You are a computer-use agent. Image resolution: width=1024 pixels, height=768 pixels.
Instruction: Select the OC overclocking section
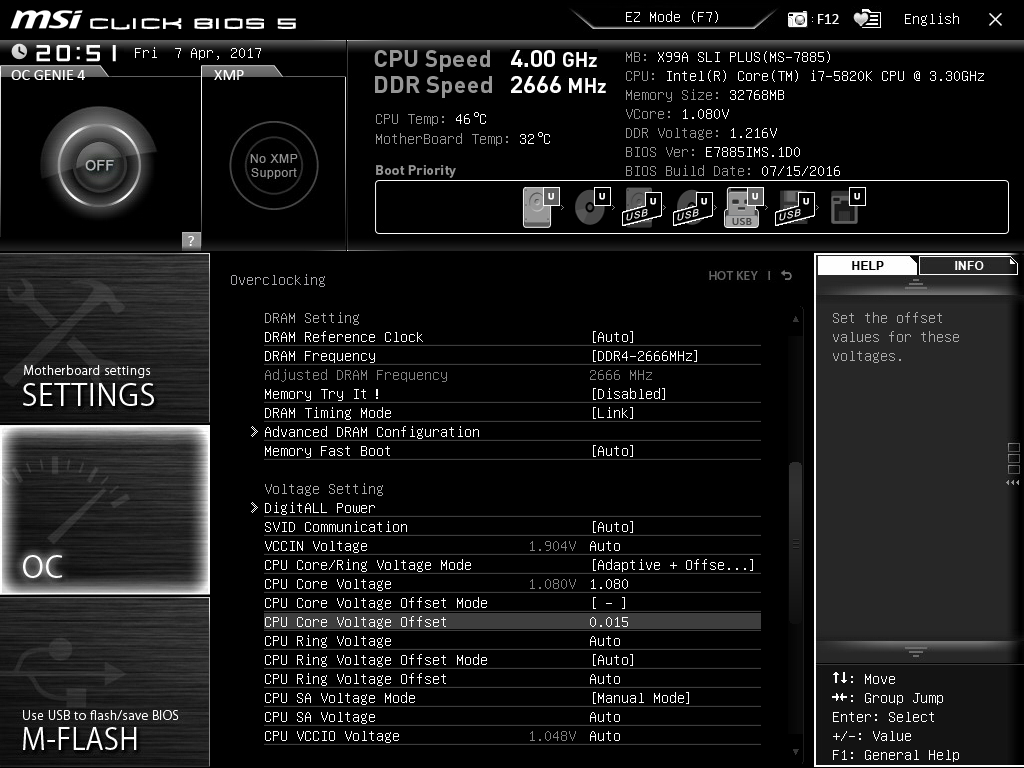(x=104, y=509)
